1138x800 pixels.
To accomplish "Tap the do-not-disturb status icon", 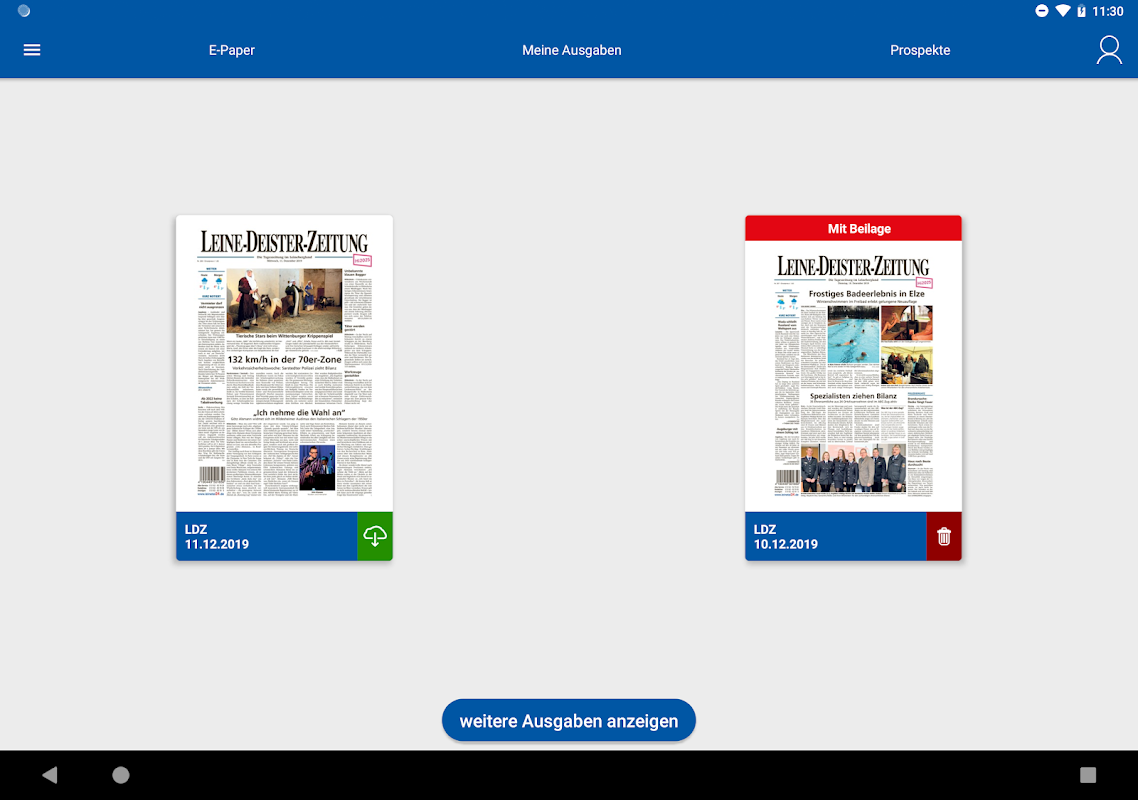I will pyautogui.click(x=1041, y=11).
